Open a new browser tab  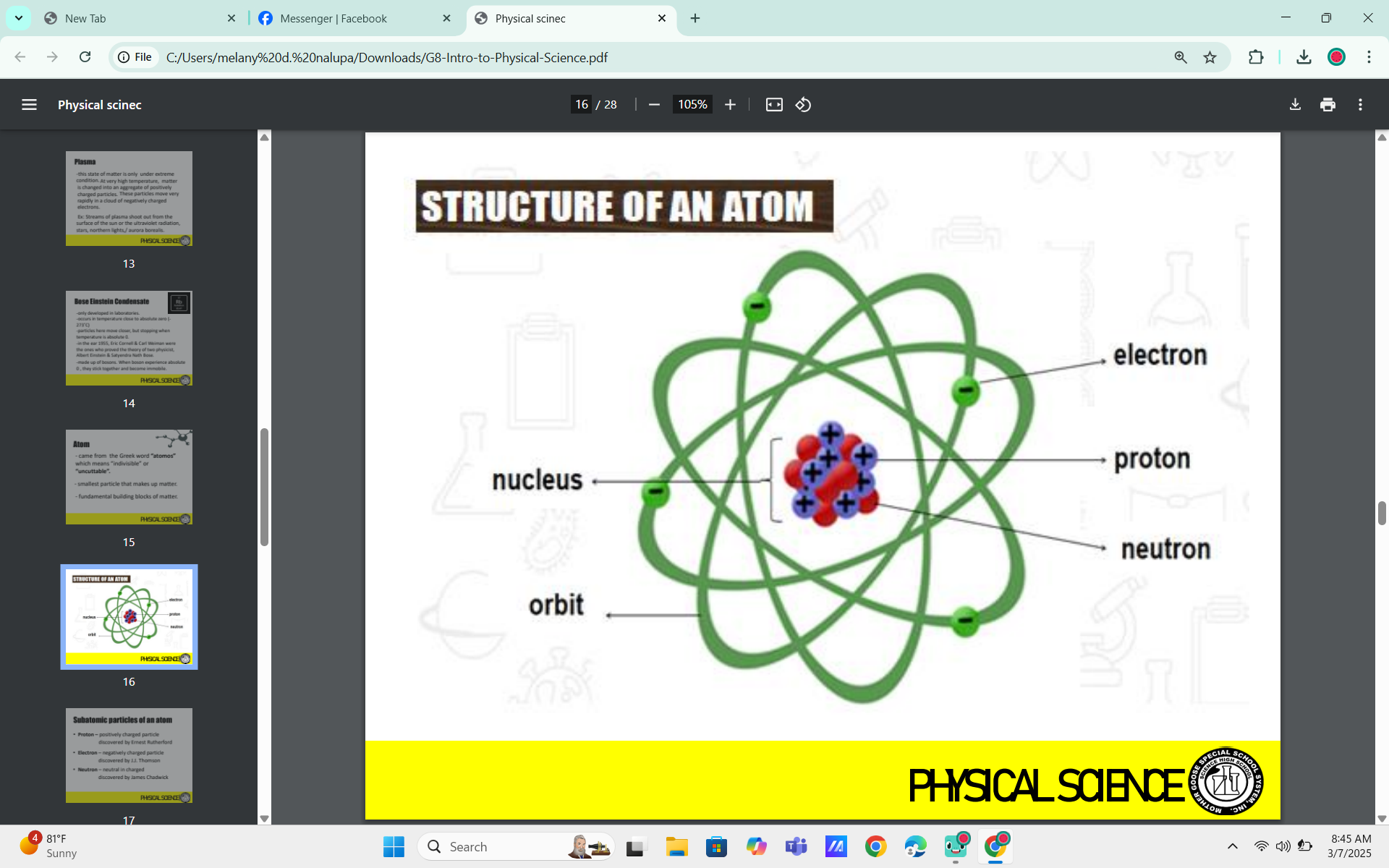tap(695, 18)
